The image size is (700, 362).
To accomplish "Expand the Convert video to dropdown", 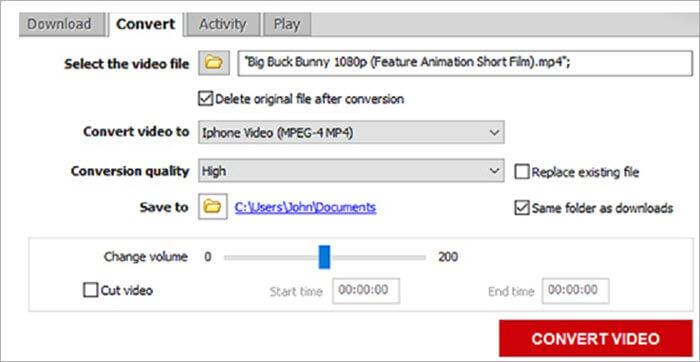I will [x=351, y=132].
